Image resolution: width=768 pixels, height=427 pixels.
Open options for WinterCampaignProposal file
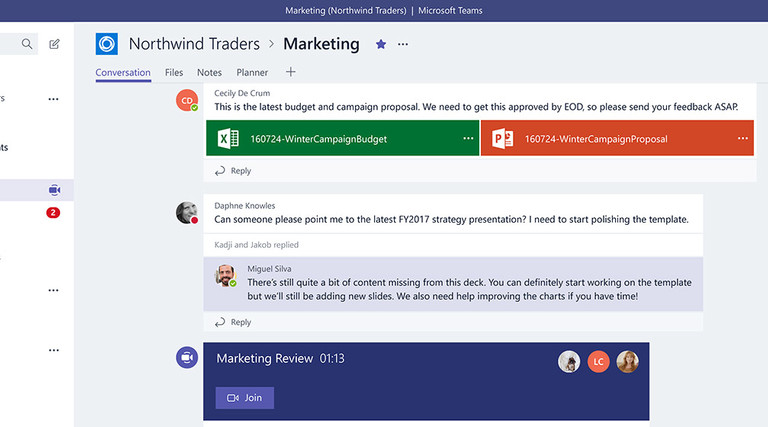pyautogui.click(x=743, y=139)
